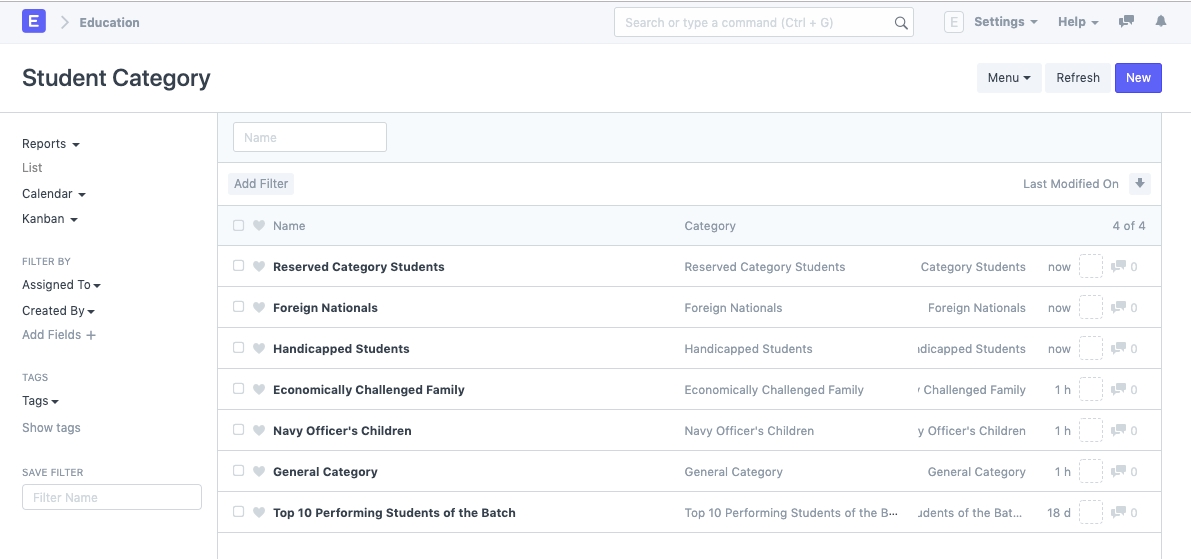Toggle sort direction arrow button

click(1139, 184)
